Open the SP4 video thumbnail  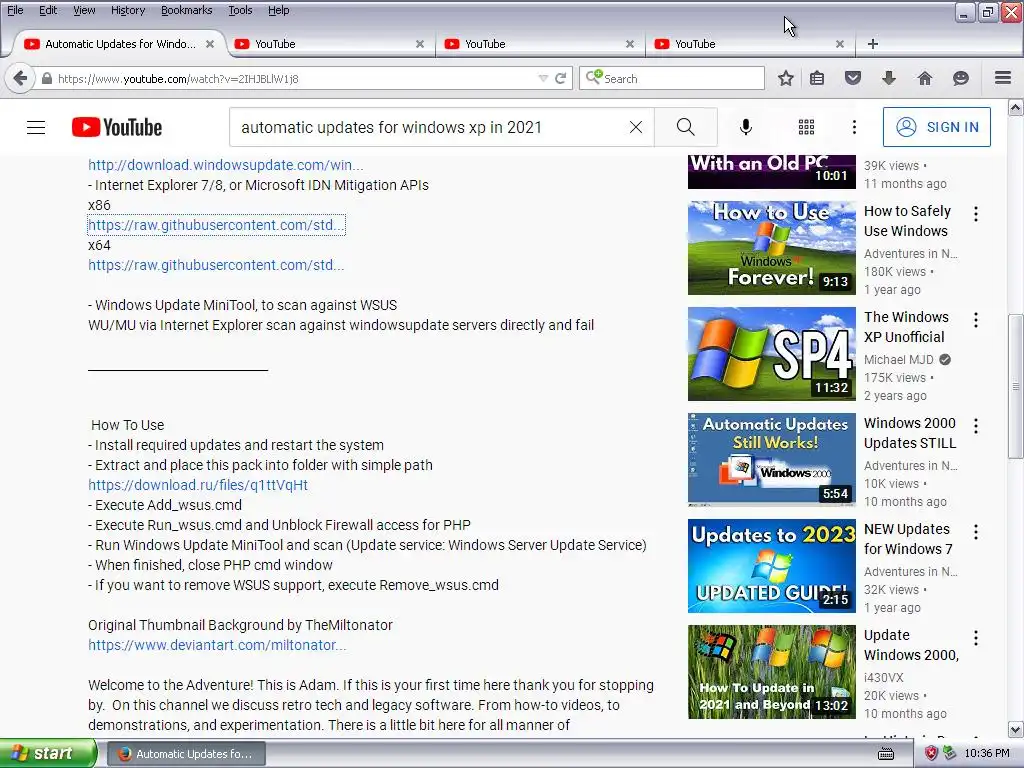tap(771, 354)
